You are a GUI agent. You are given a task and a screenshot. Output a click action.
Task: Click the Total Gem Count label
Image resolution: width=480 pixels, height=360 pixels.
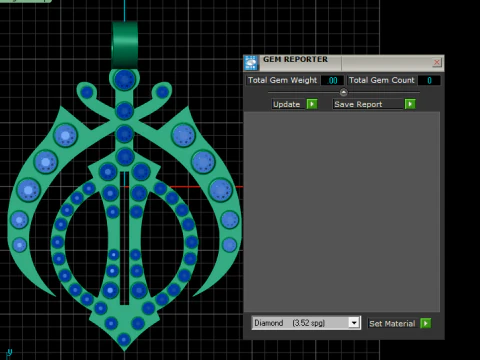(x=381, y=80)
